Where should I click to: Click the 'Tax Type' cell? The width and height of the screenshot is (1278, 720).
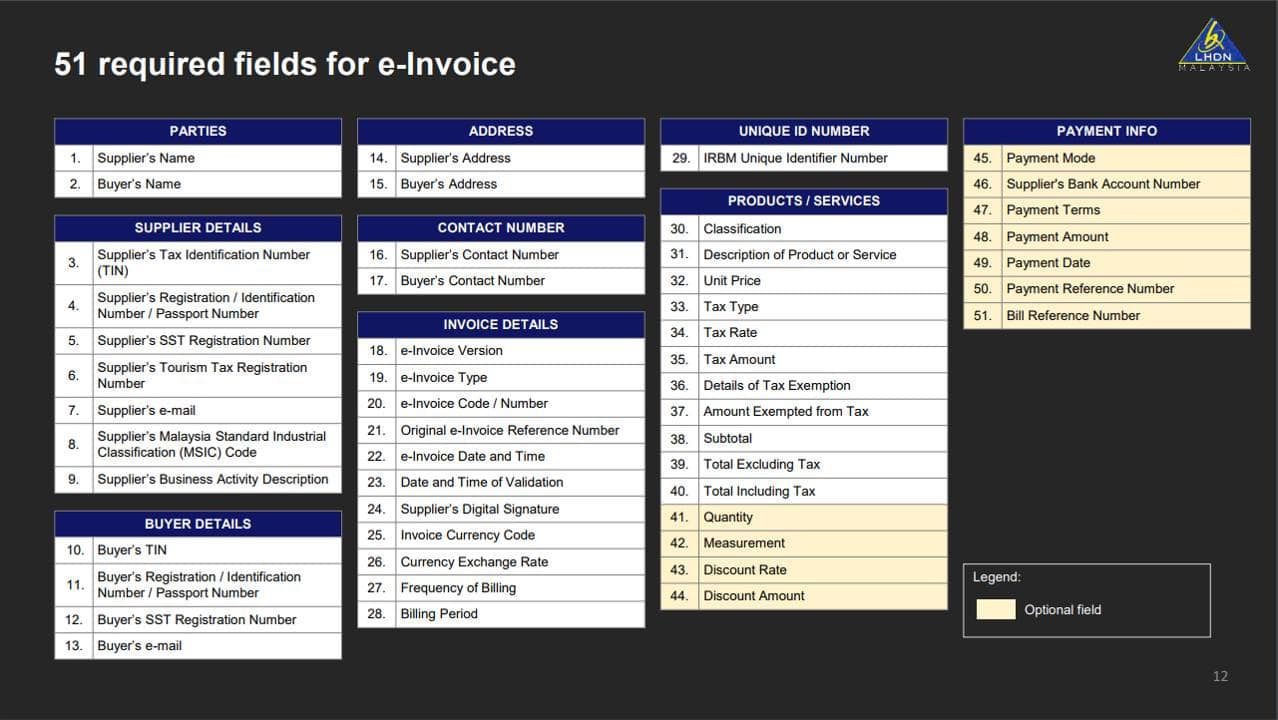(823, 307)
